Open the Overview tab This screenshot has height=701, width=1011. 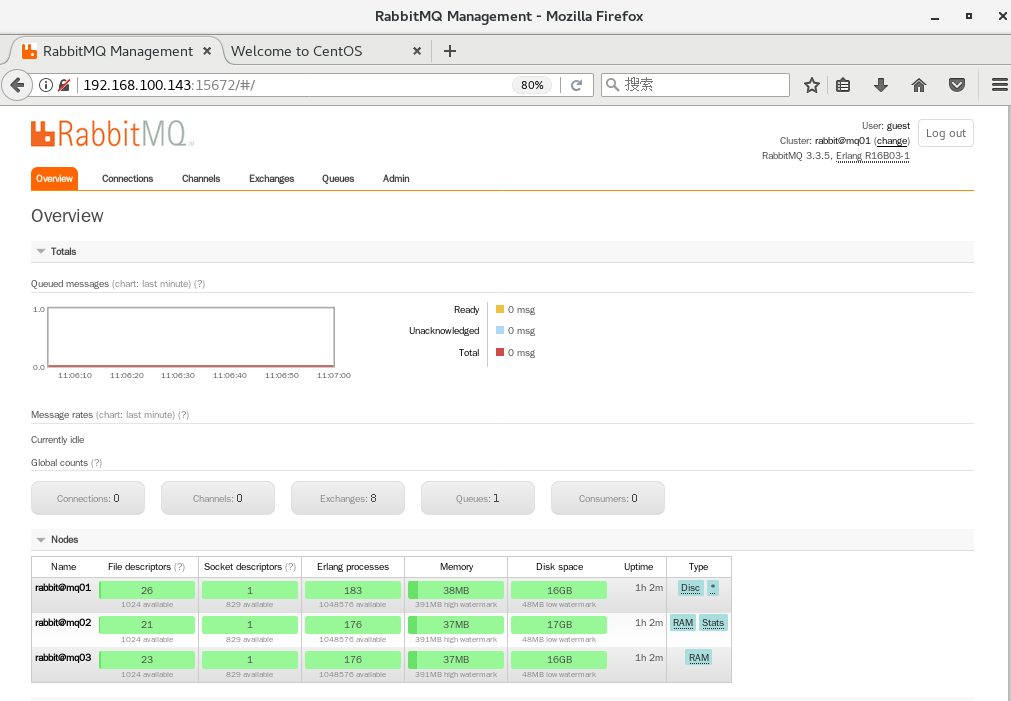click(54, 179)
